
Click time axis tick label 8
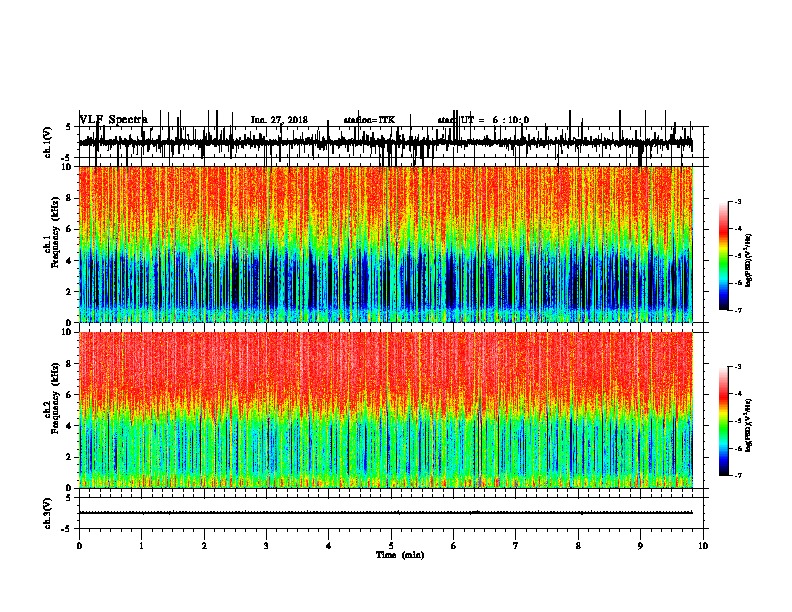[x=578, y=546]
